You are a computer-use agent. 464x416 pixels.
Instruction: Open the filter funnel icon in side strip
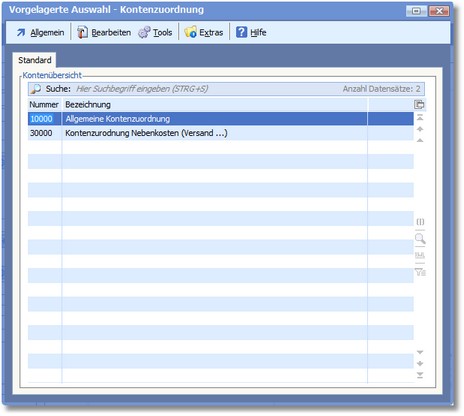click(420, 272)
